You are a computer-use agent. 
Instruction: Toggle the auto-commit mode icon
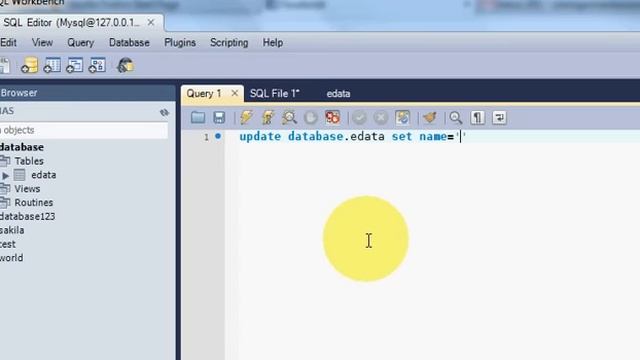(402, 118)
